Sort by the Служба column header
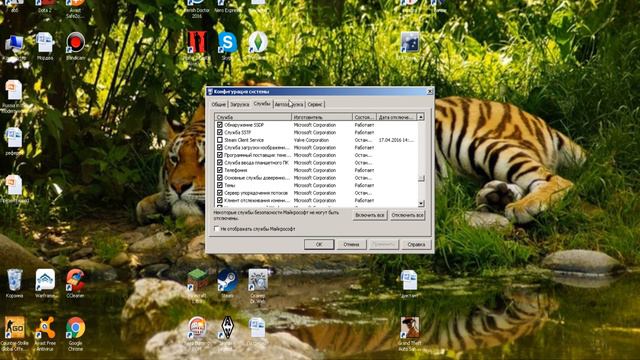The height and width of the screenshot is (360, 640). click(253, 117)
